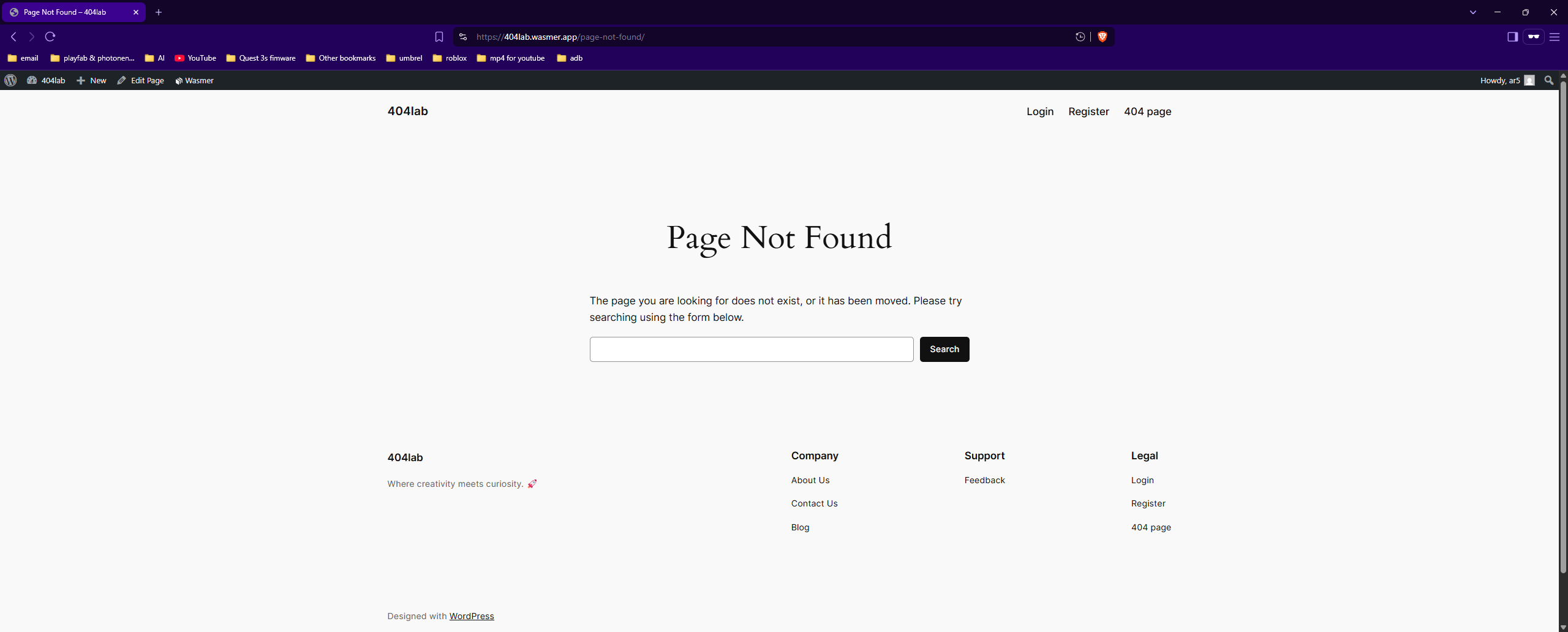Viewport: 1568px width, 632px height.
Task: Open the Quest 3s fimware bookmarks folder
Action: pos(261,58)
